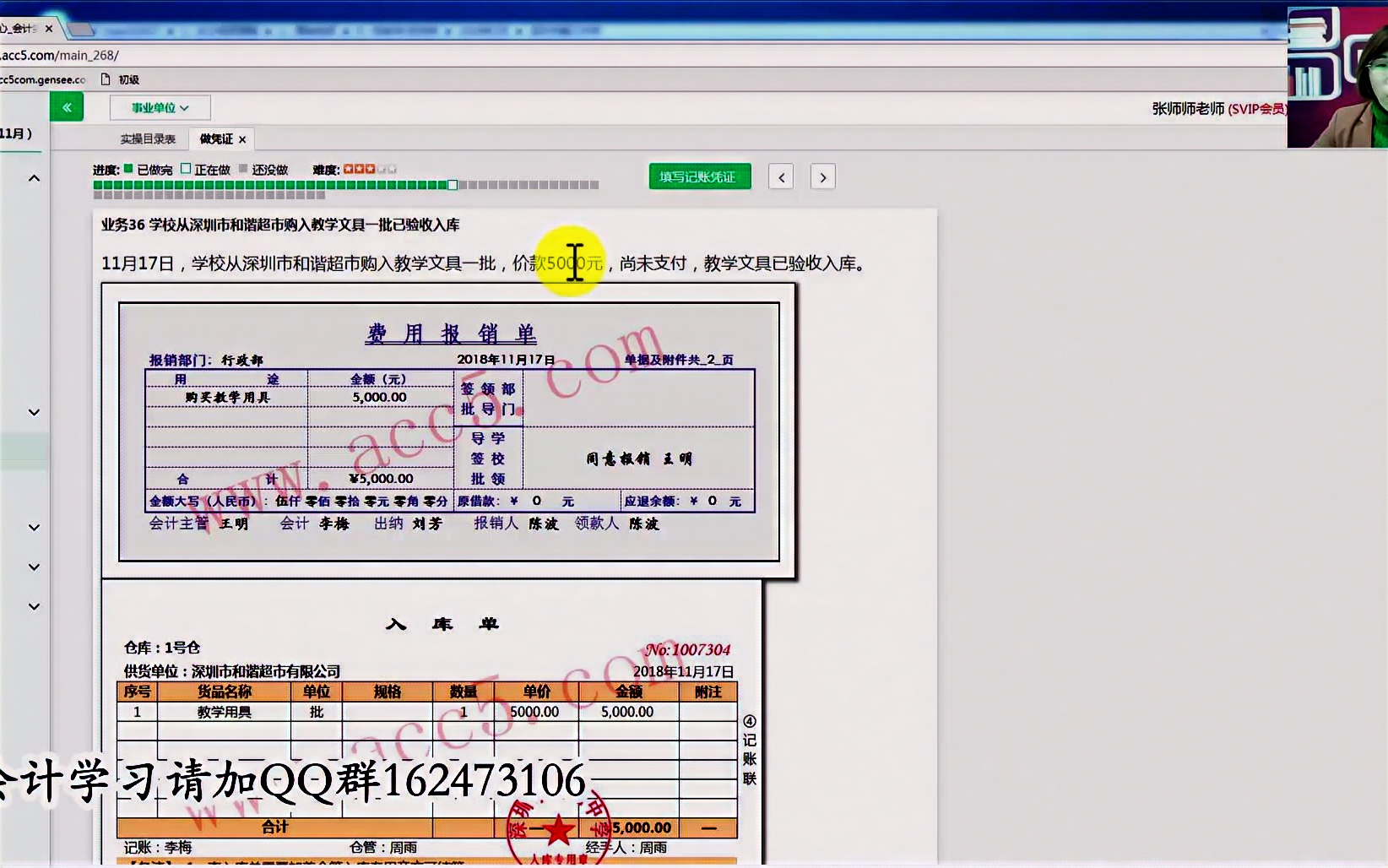Click 会计主管 王明 on the expense form

tap(198, 524)
